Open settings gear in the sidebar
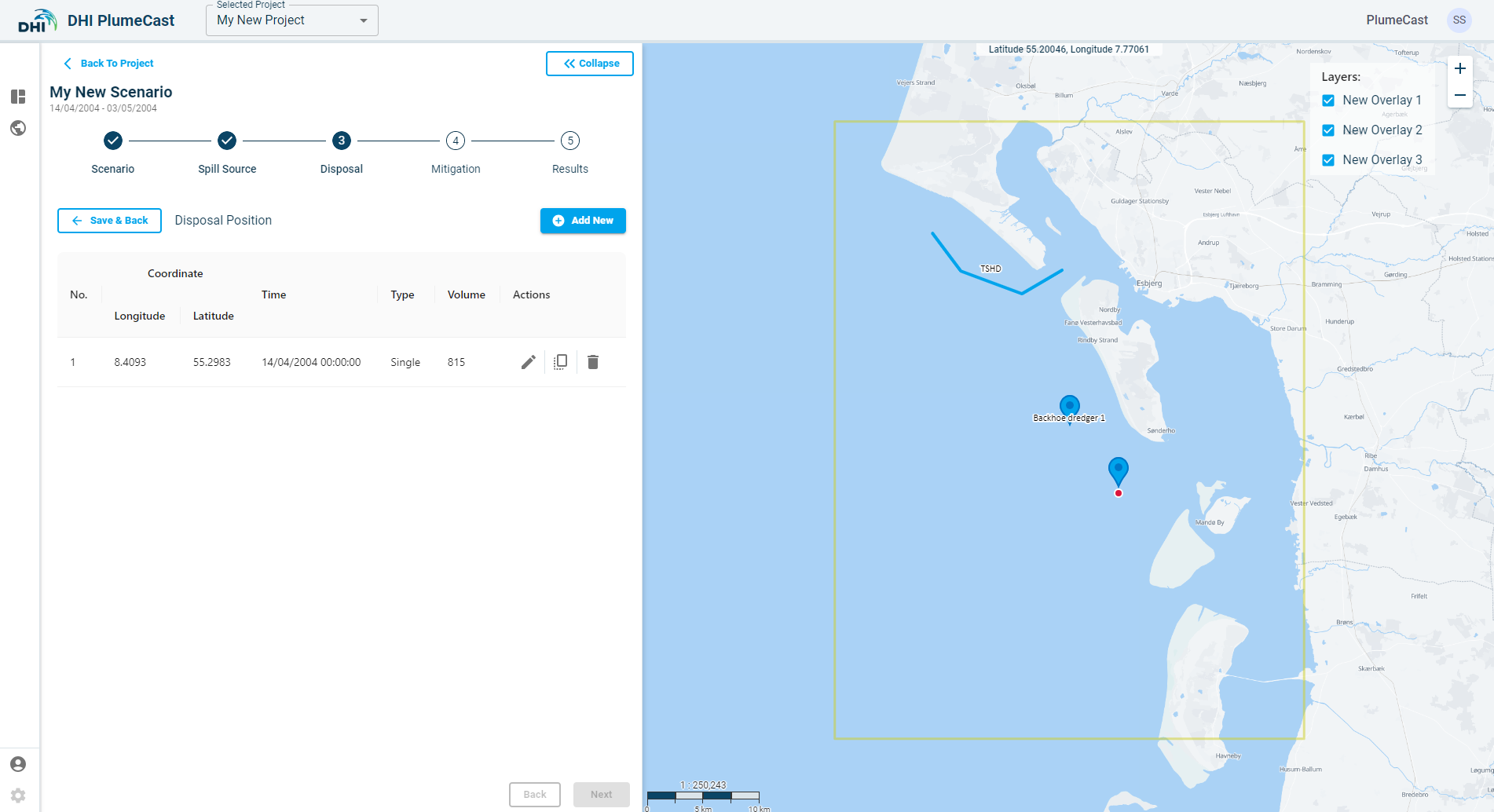The image size is (1494, 812). click(18, 796)
